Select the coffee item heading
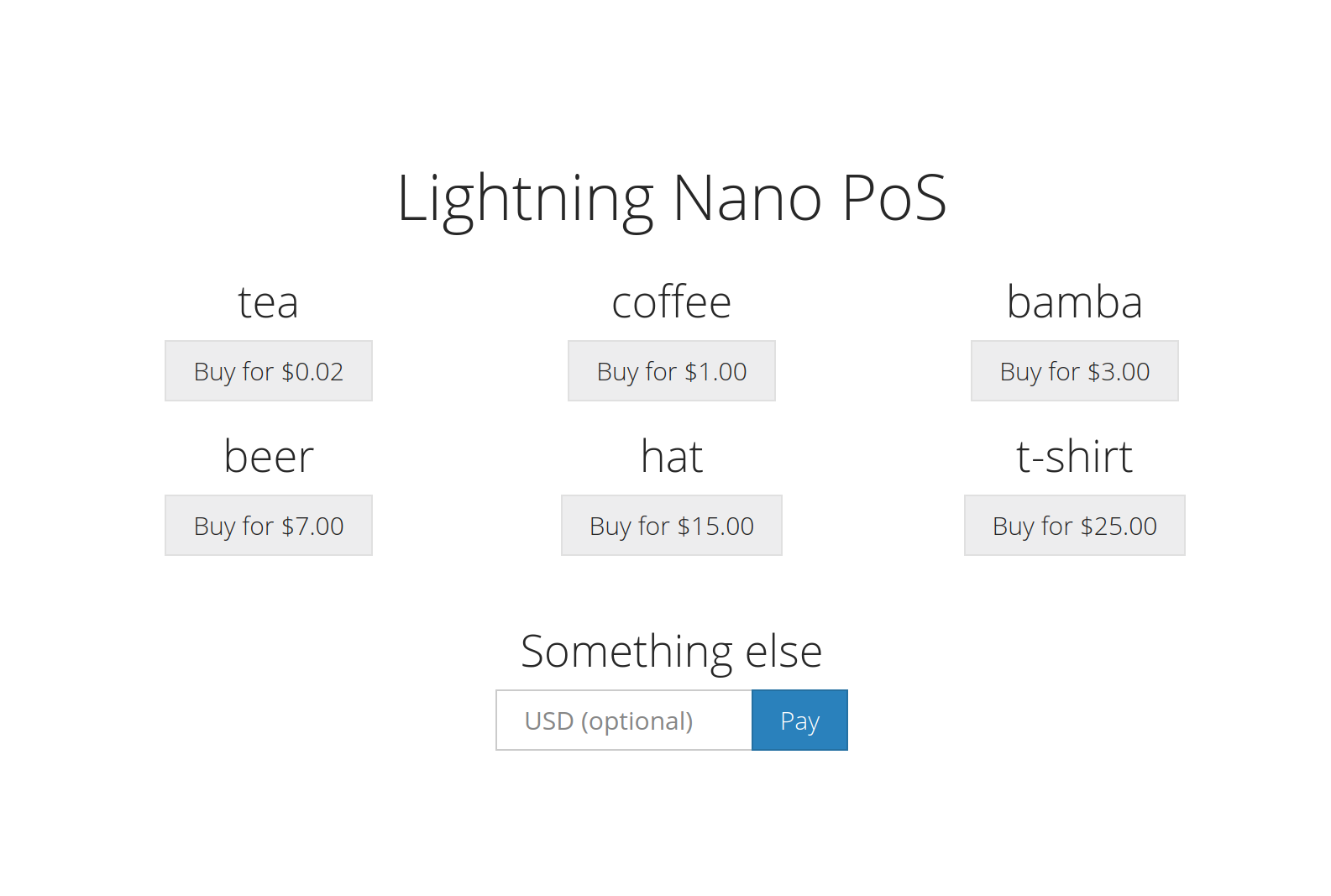This screenshot has width=1331, height=896. pyautogui.click(x=672, y=302)
